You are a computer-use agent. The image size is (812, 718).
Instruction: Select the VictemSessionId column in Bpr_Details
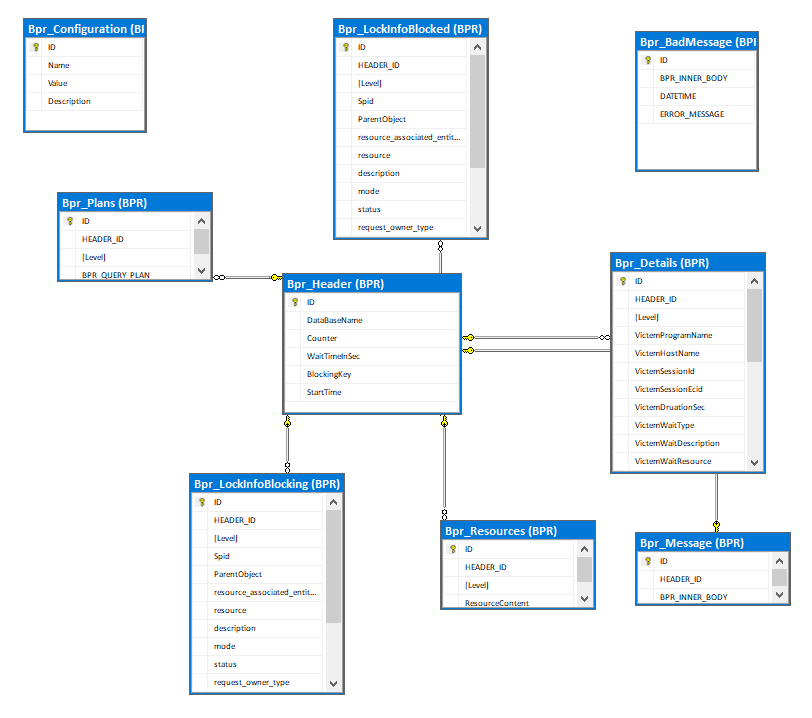click(679, 371)
